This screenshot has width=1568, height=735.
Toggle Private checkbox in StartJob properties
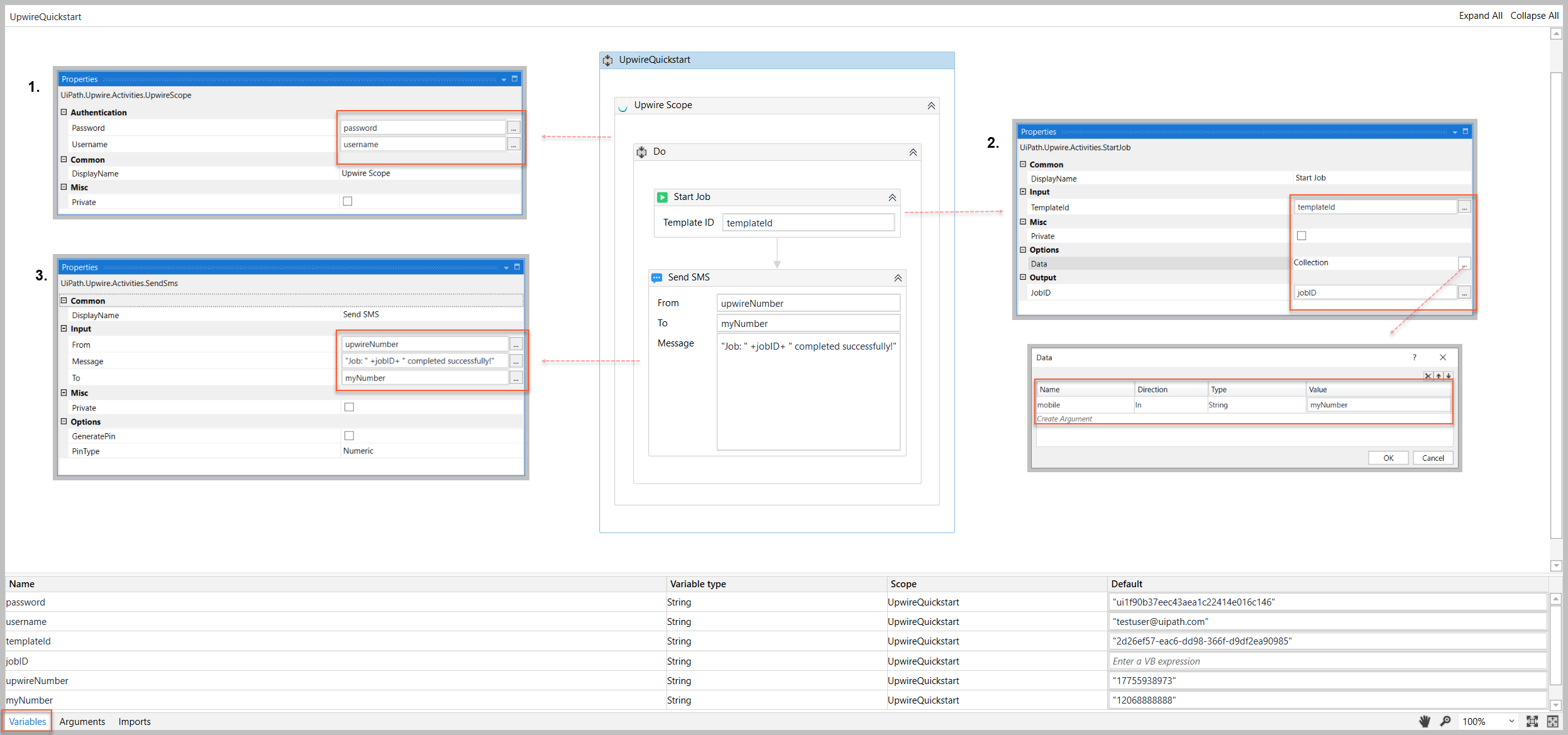1301,236
